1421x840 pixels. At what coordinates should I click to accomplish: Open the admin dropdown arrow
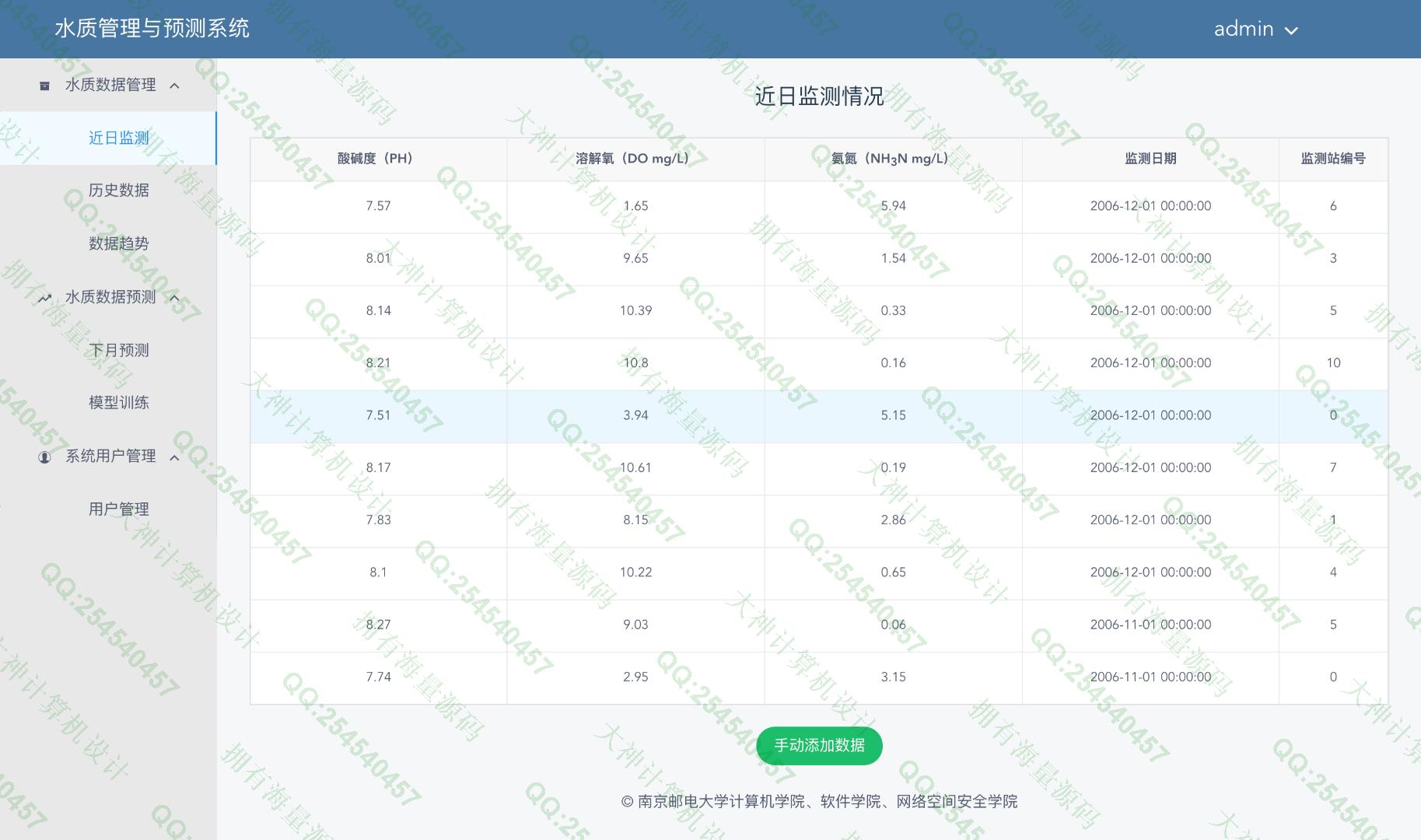click(x=1291, y=30)
